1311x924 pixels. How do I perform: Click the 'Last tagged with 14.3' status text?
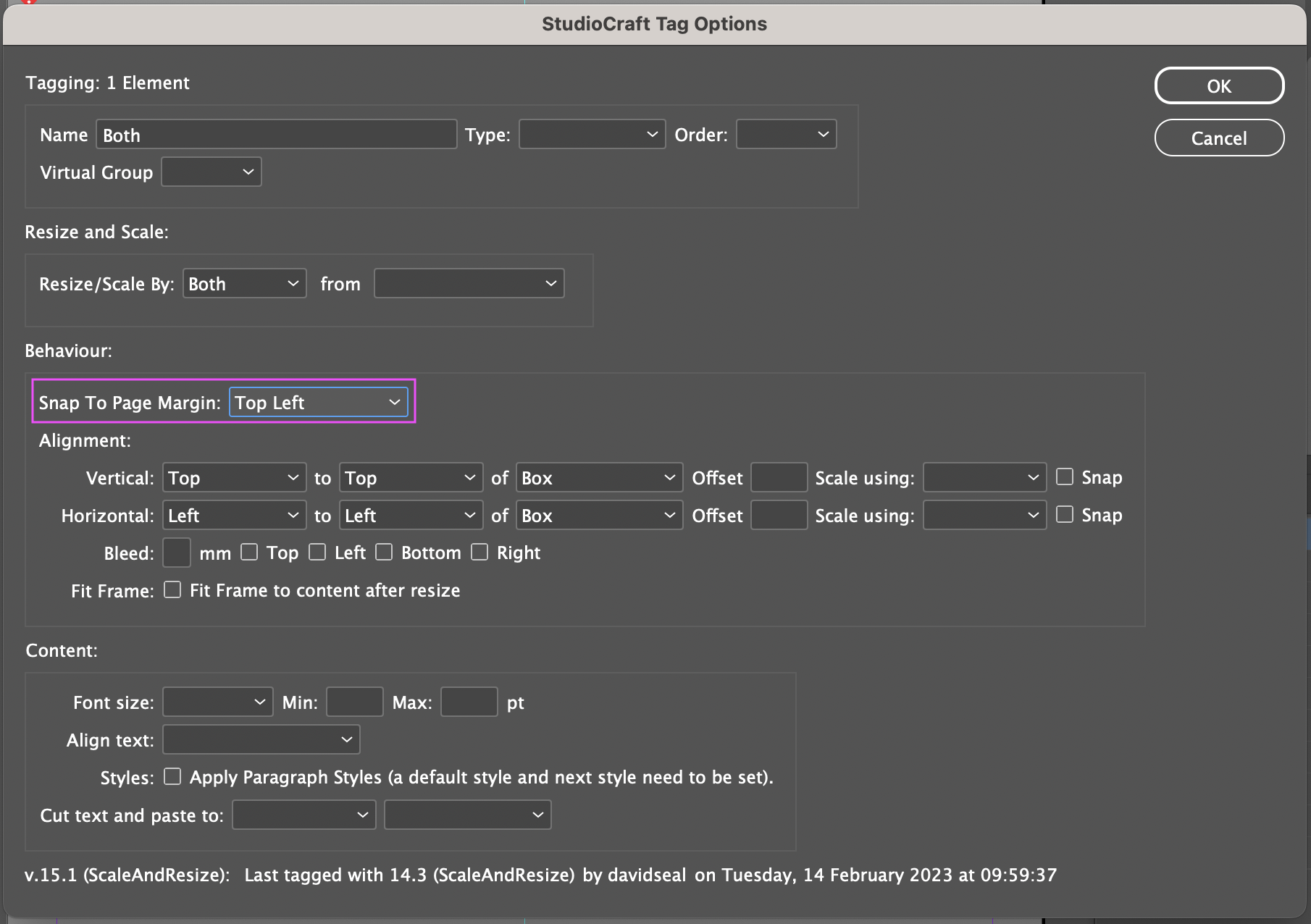[650, 875]
